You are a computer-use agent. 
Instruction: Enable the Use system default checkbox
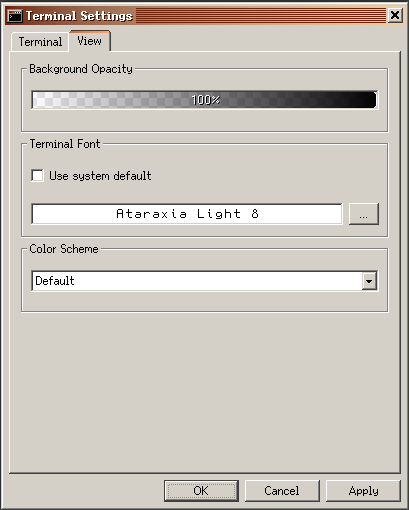37,175
